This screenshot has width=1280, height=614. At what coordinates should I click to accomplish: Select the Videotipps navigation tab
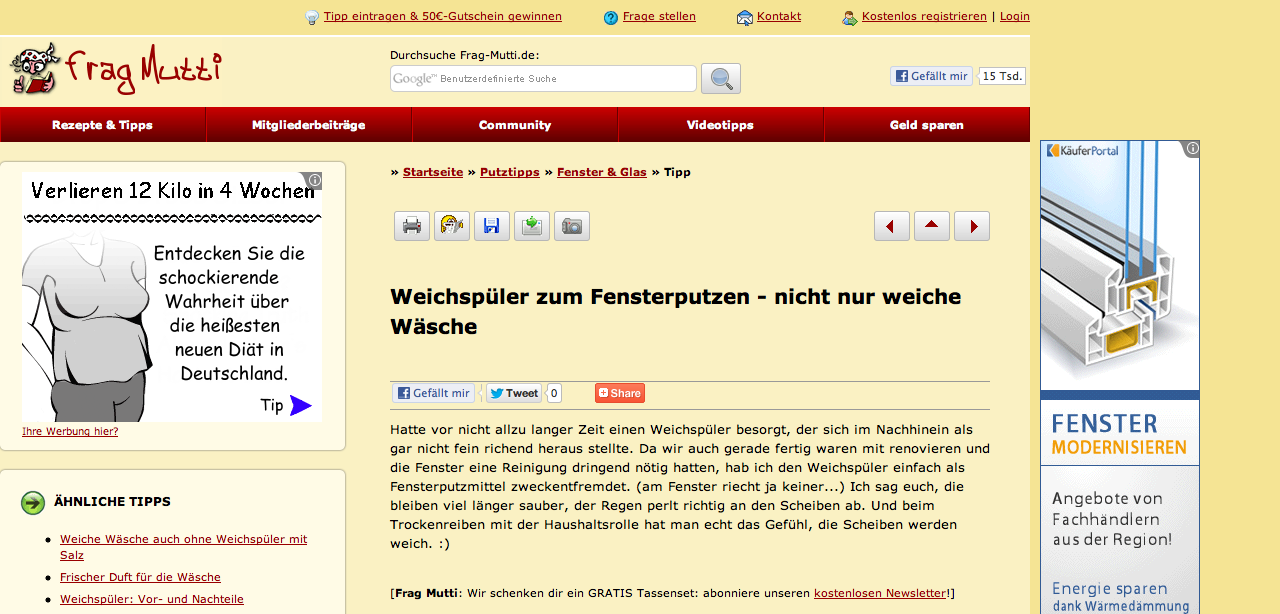[720, 125]
